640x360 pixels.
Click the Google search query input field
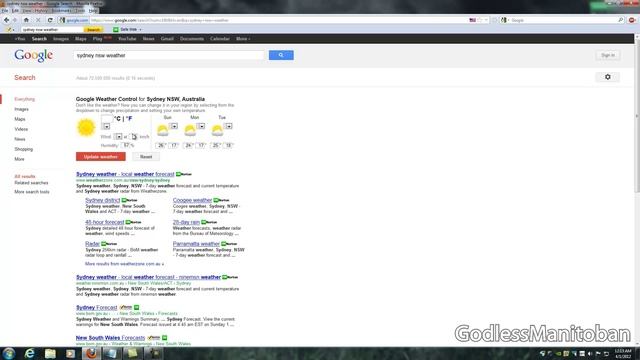click(170, 55)
